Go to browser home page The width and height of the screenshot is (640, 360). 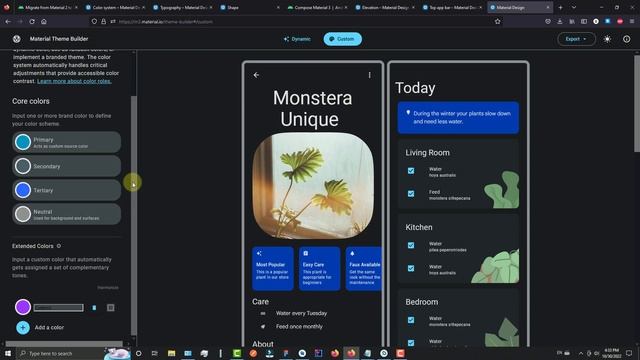[x=44, y=22]
